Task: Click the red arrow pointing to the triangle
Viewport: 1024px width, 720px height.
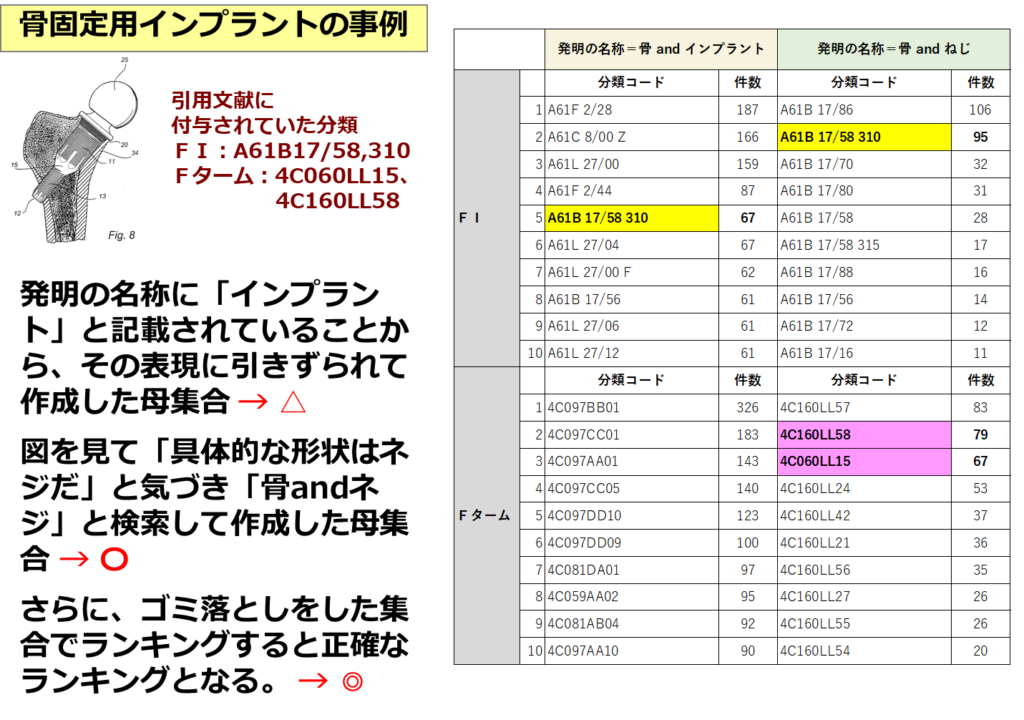Action: (253, 403)
